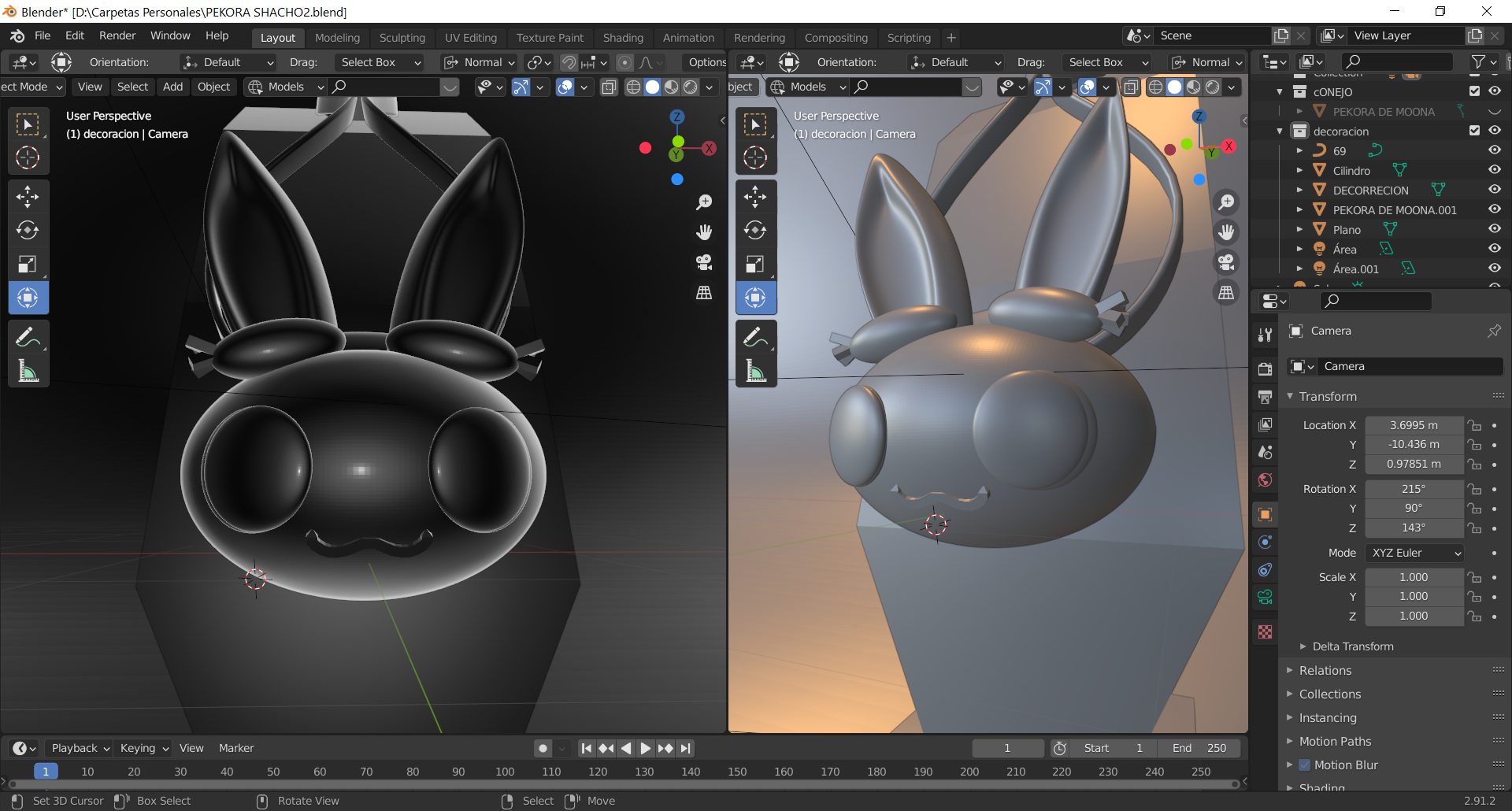The image size is (1512, 811).
Task: Click the Location X value field
Action: tap(1414, 425)
